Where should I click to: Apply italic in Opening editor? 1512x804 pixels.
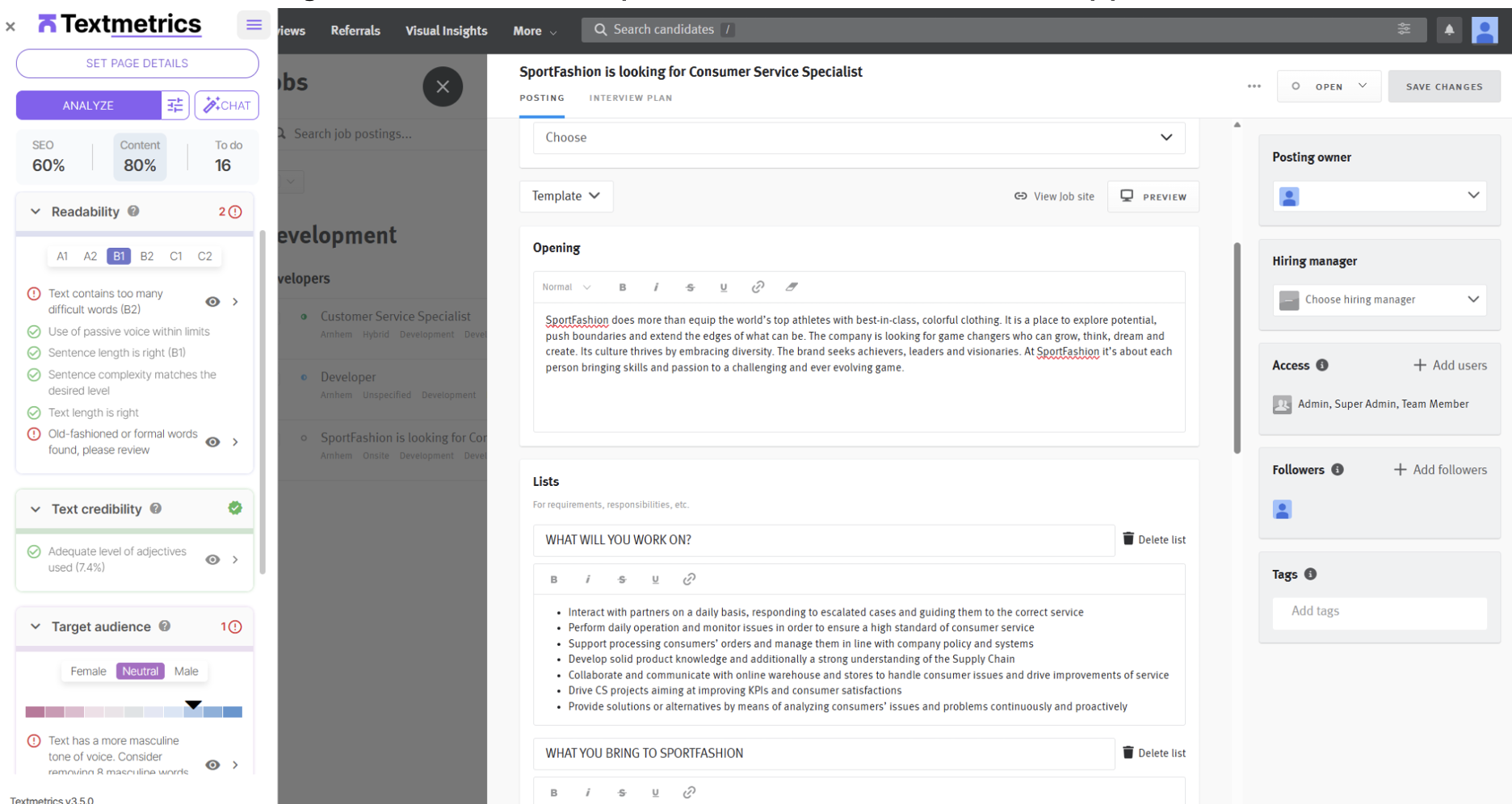[x=656, y=287]
